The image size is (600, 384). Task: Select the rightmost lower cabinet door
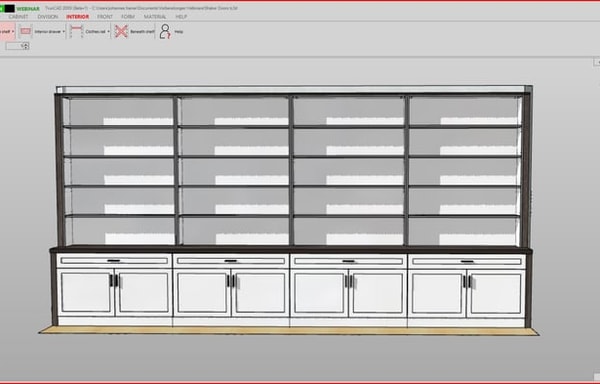(496, 293)
